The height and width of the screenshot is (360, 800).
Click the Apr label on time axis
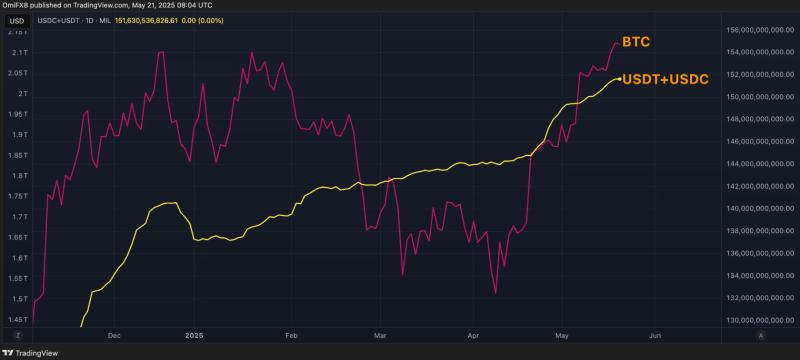tap(473, 336)
